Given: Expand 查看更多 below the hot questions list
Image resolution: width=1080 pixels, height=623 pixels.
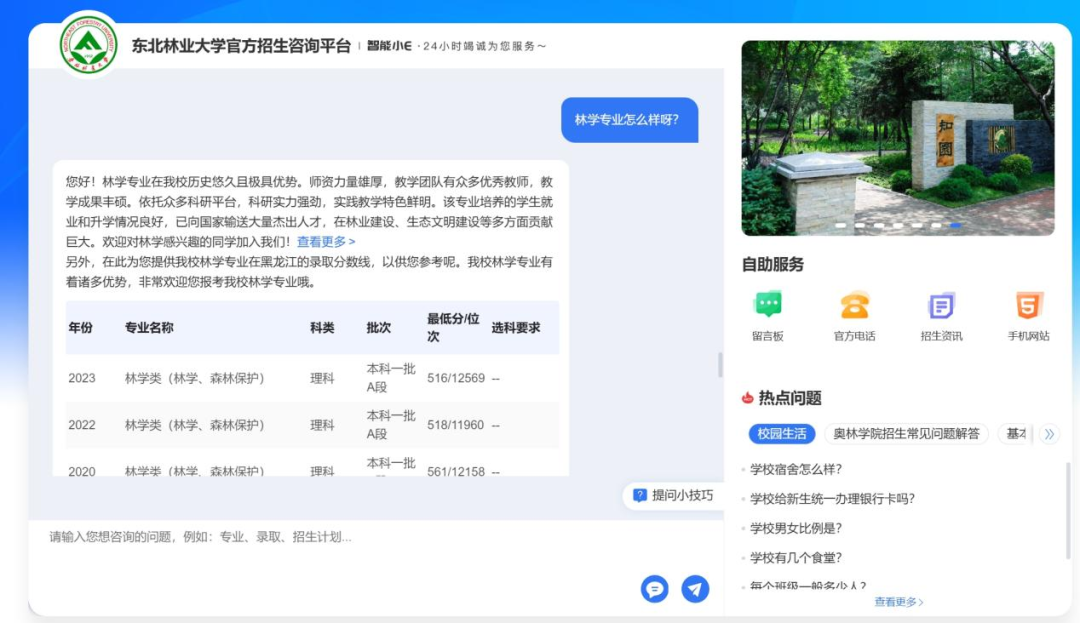Looking at the screenshot, I should pos(898,602).
